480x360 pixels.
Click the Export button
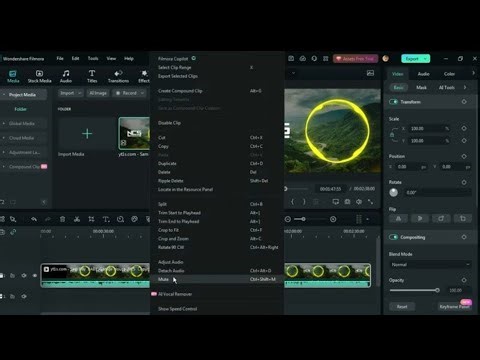412,59
